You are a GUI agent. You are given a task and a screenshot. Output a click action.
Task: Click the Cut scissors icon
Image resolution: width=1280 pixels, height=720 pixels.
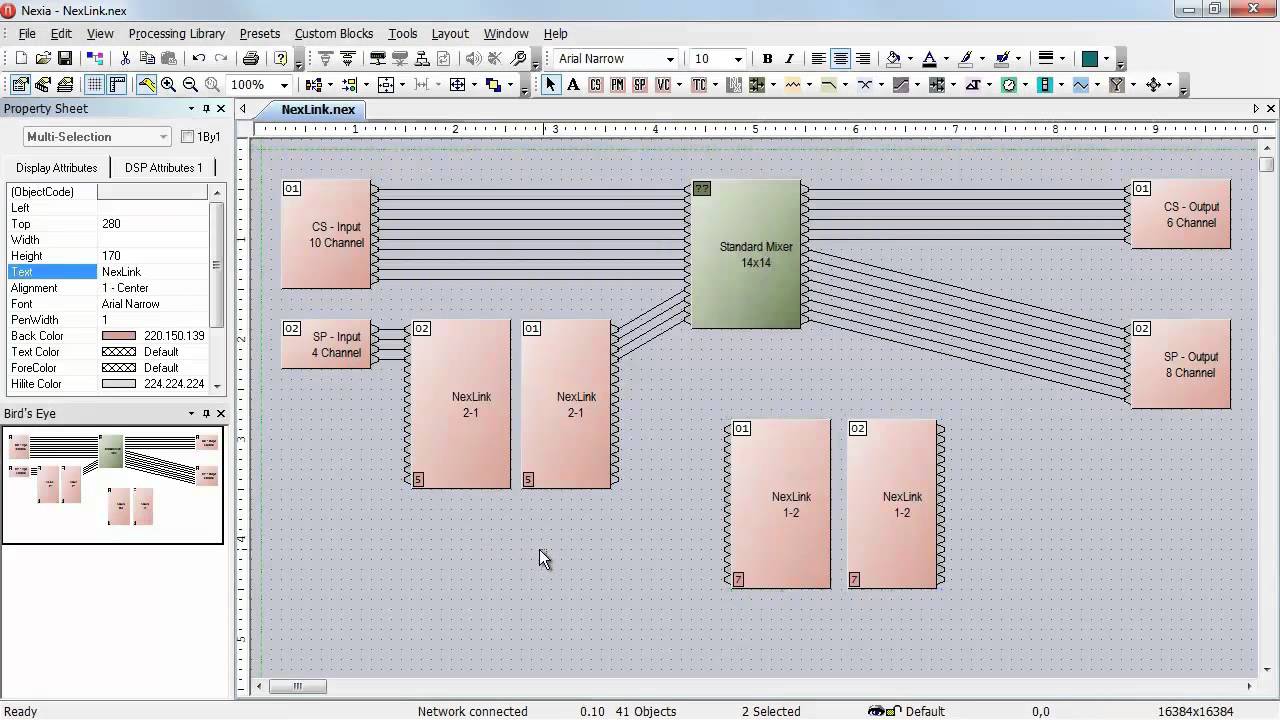[x=125, y=59]
